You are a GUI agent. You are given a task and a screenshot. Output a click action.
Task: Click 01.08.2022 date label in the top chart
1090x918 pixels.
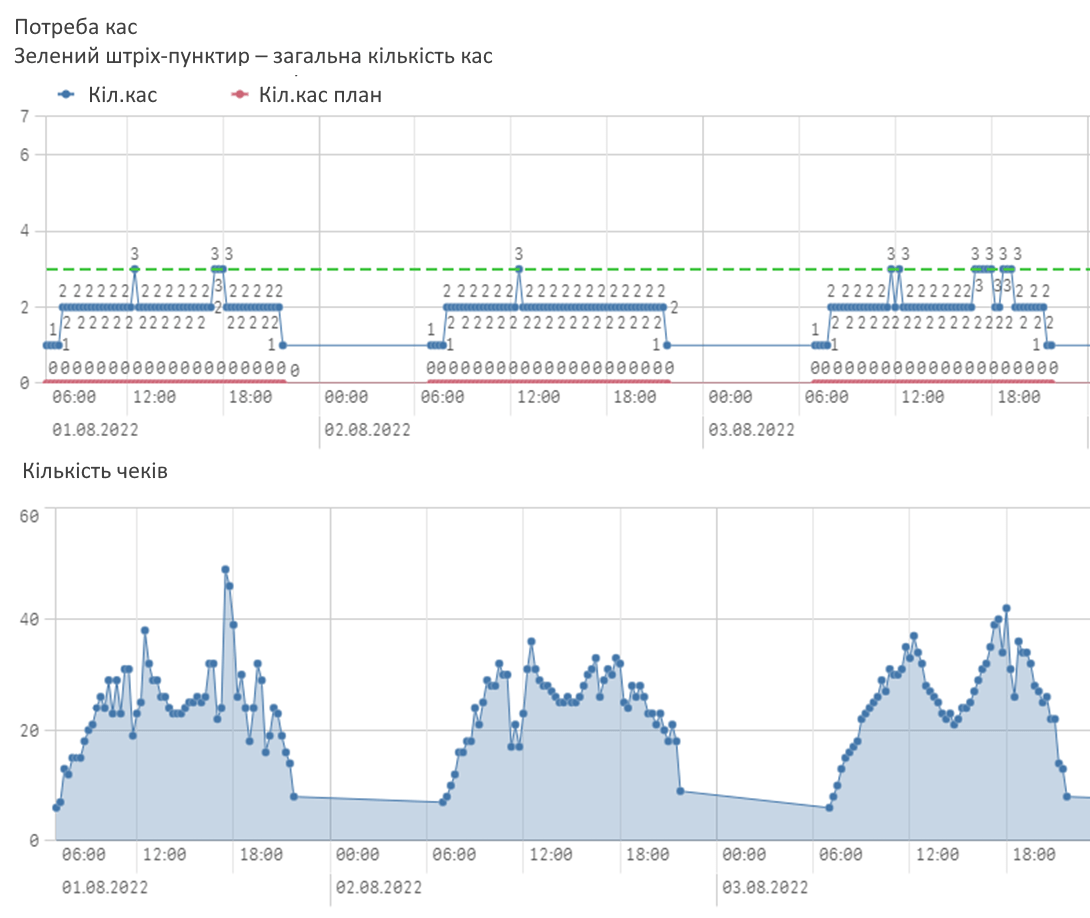click(x=95, y=430)
